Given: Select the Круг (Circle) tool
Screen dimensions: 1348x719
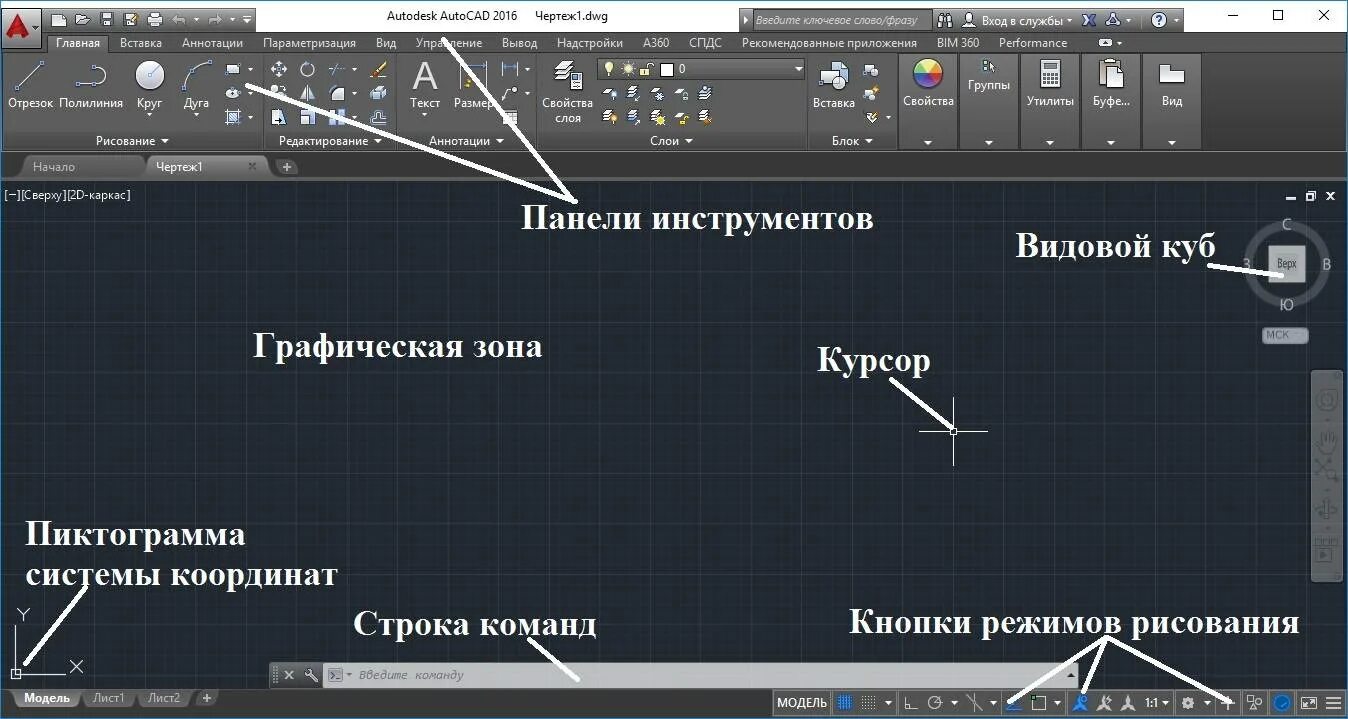Looking at the screenshot, I should tap(150, 84).
